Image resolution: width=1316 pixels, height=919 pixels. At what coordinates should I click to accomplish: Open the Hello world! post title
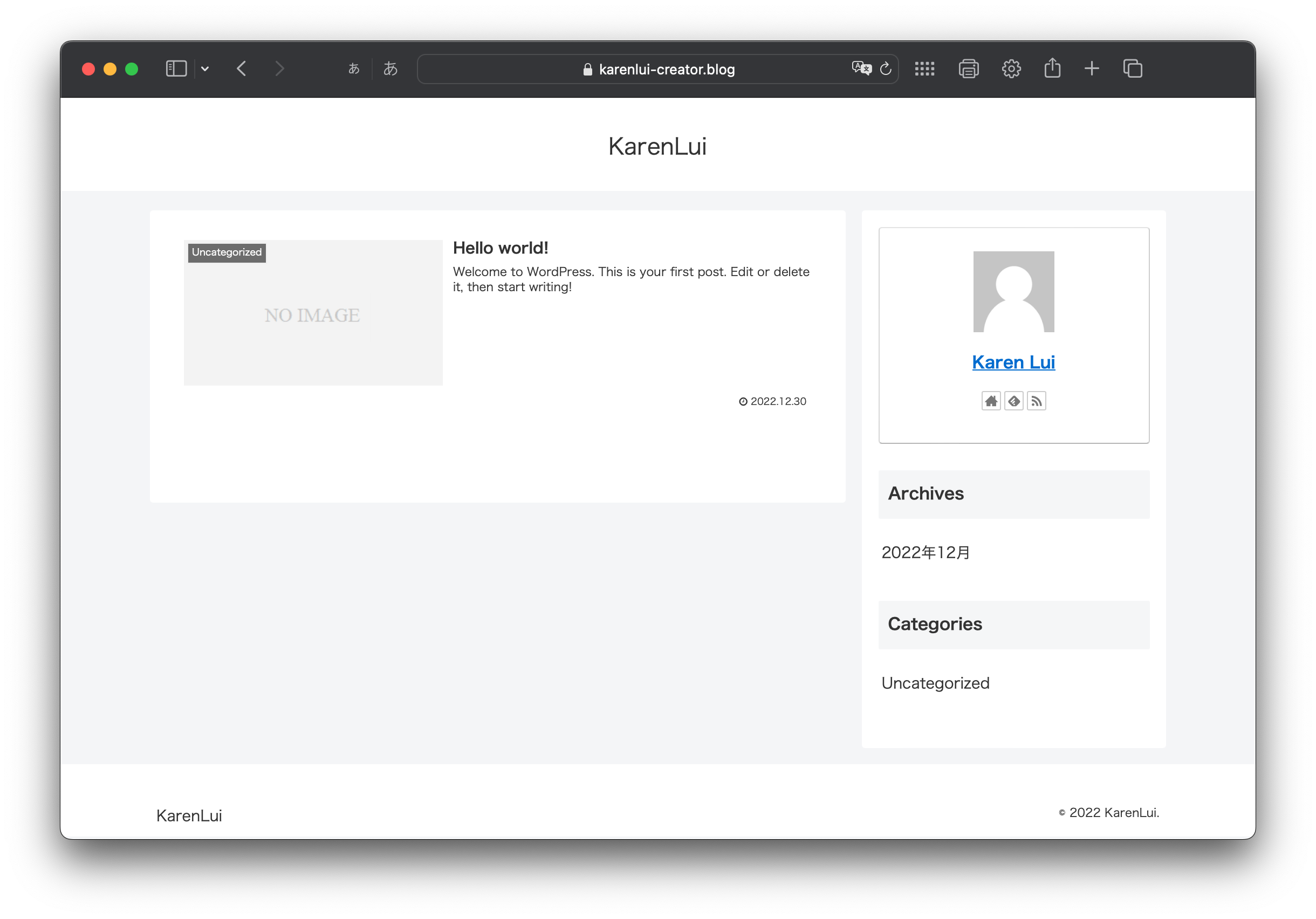(500, 248)
